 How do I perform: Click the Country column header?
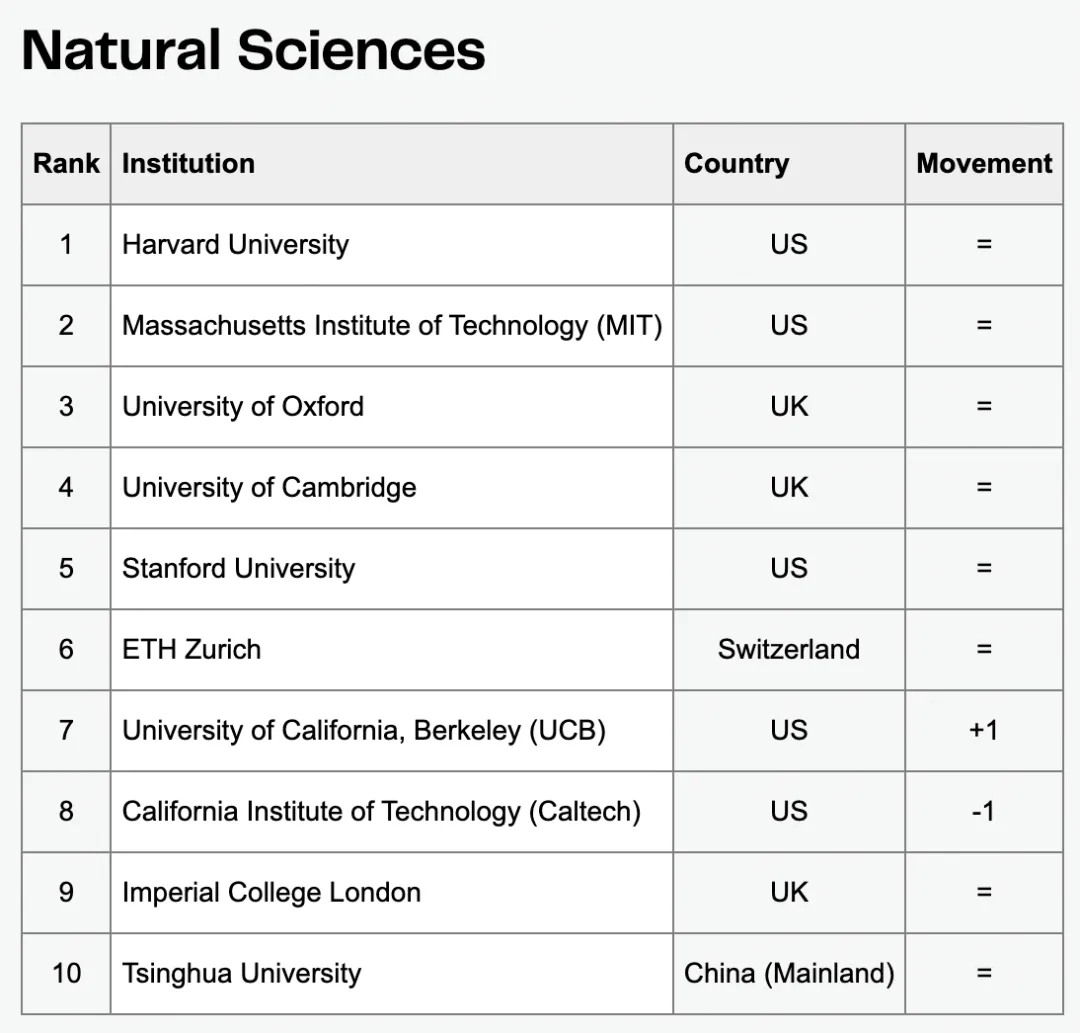coord(736,164)
